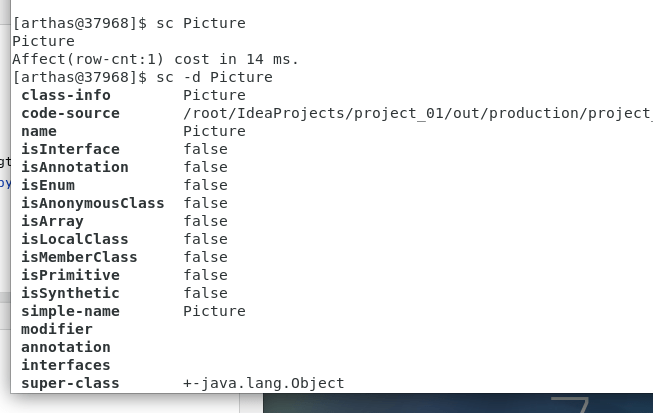Click the 'Affect(row-cnt:1) cost in 14 ms.' line
This screenshot has height=413, width=653.
point(155,59)
